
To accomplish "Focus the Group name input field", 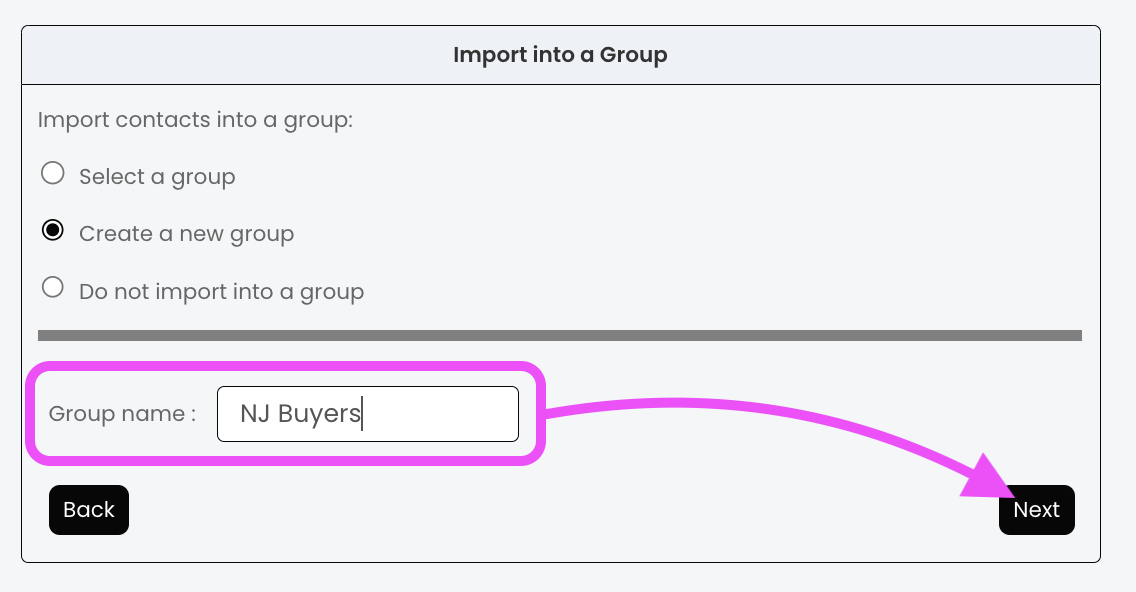I will coord(440,414).
